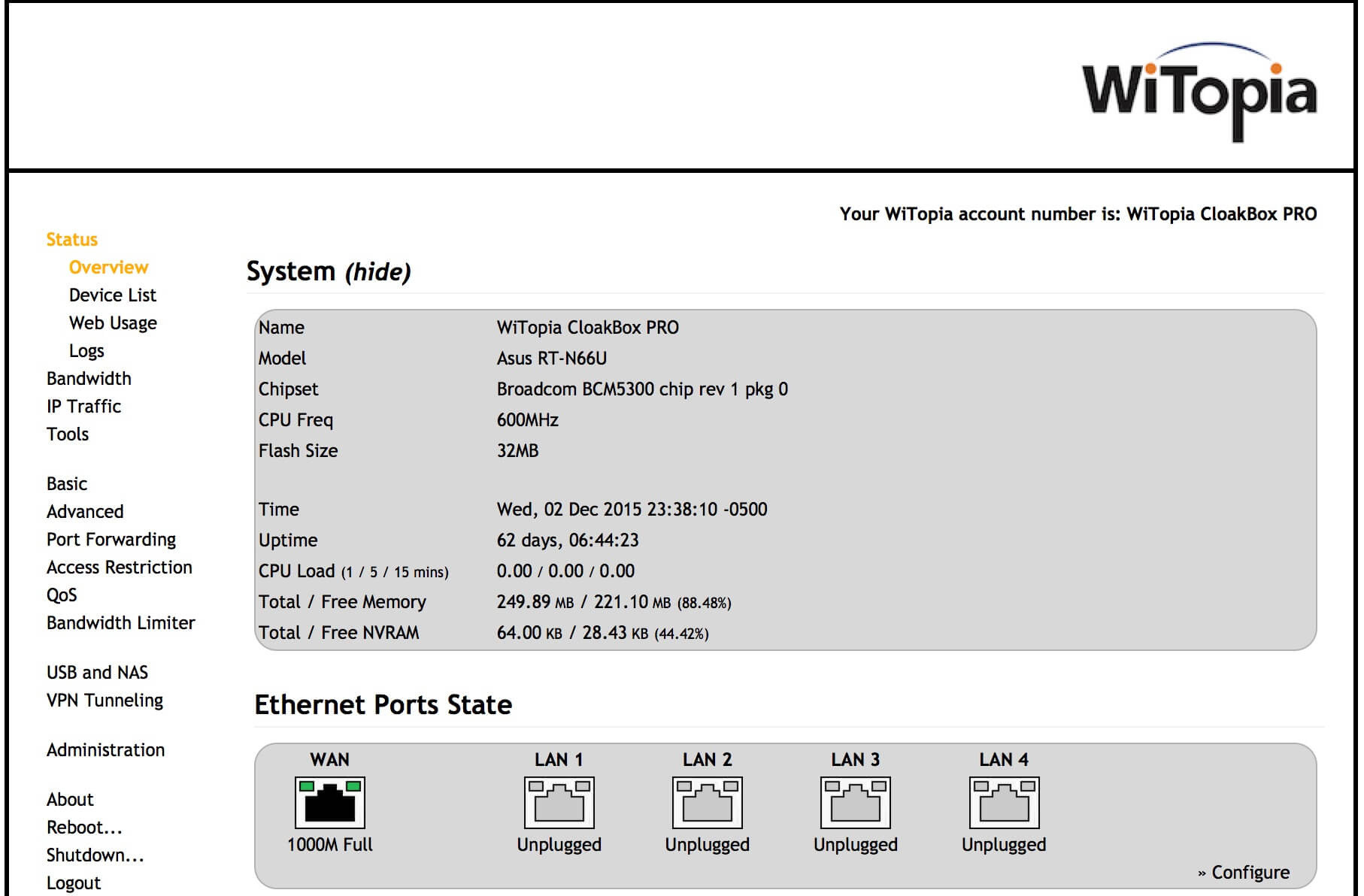Click Unplugged under LAN 4
The image size is (1364, 896).
coord(1004,845)
